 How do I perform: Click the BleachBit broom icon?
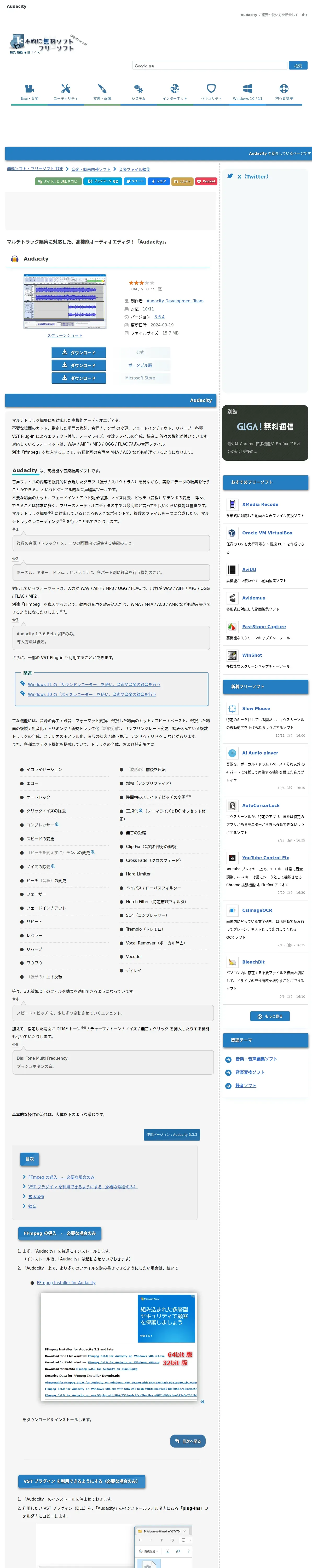point(232,962)
